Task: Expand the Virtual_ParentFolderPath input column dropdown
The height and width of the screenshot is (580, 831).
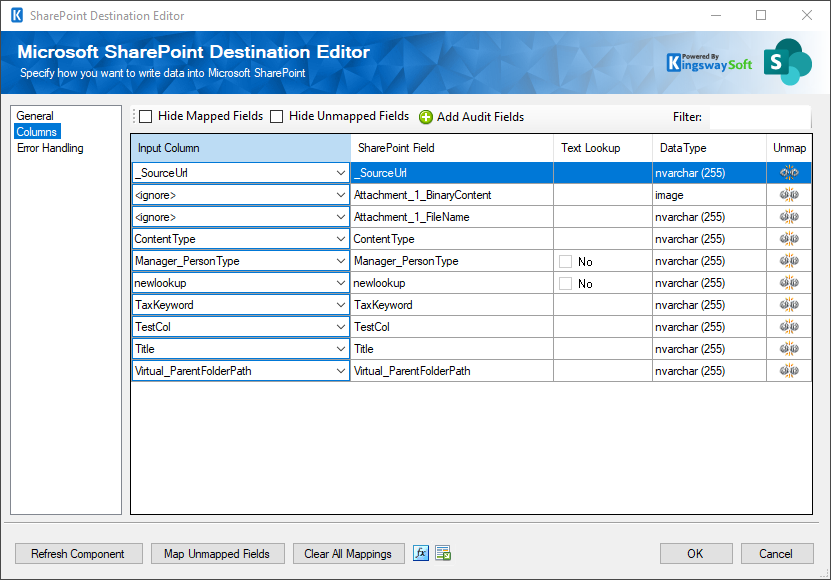Action: point(341,371)
